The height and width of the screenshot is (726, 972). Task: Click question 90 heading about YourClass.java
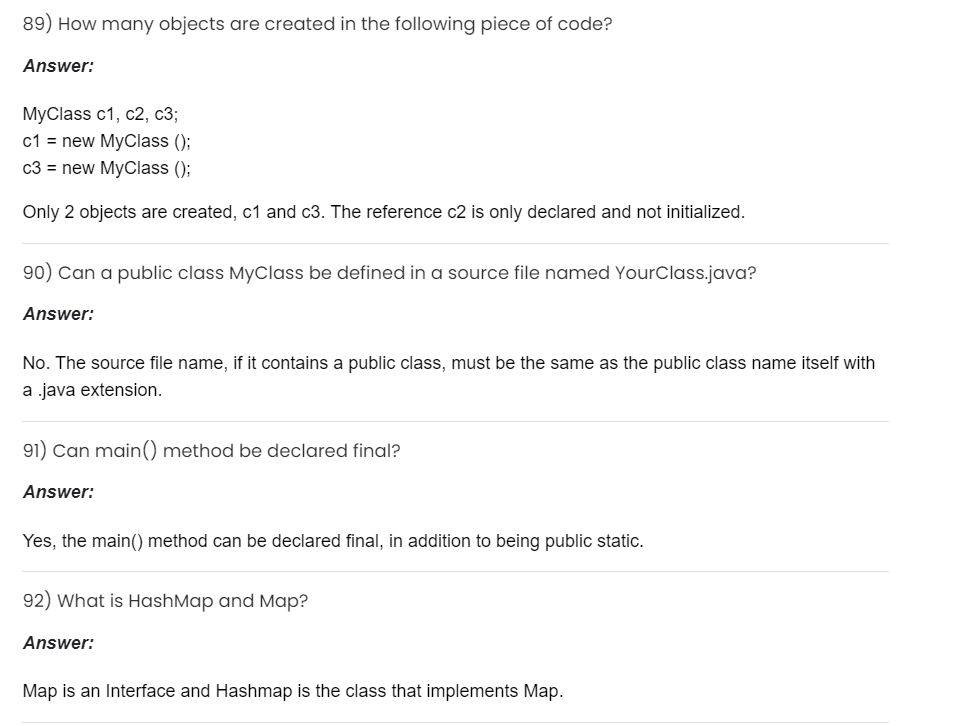pos(389,273)
